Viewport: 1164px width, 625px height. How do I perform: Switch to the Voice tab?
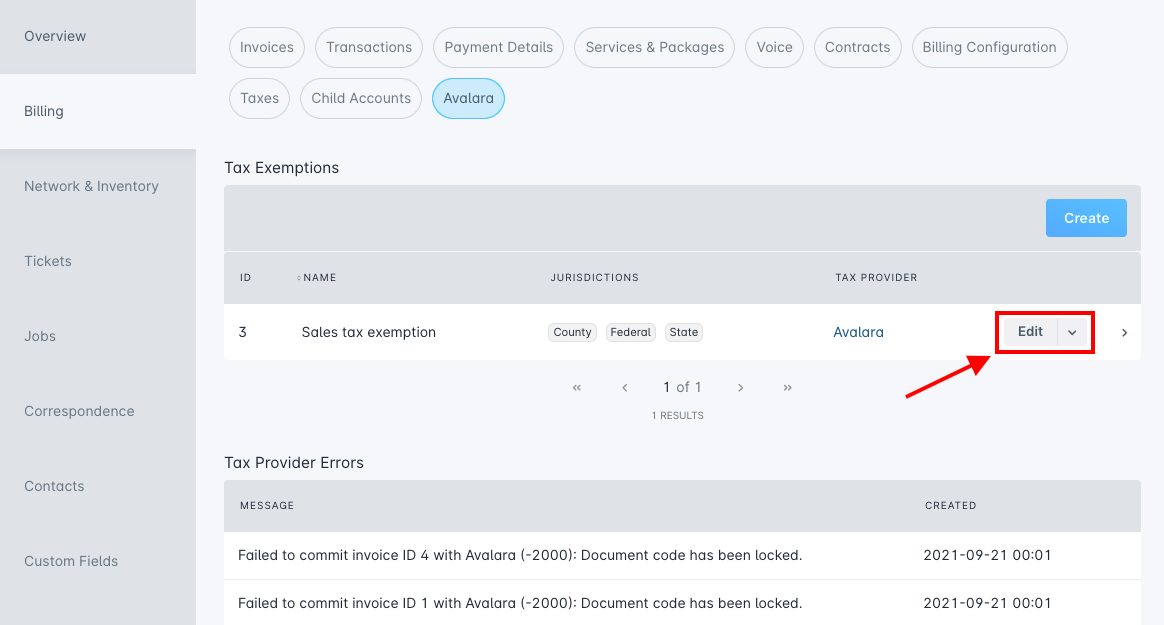774,48
